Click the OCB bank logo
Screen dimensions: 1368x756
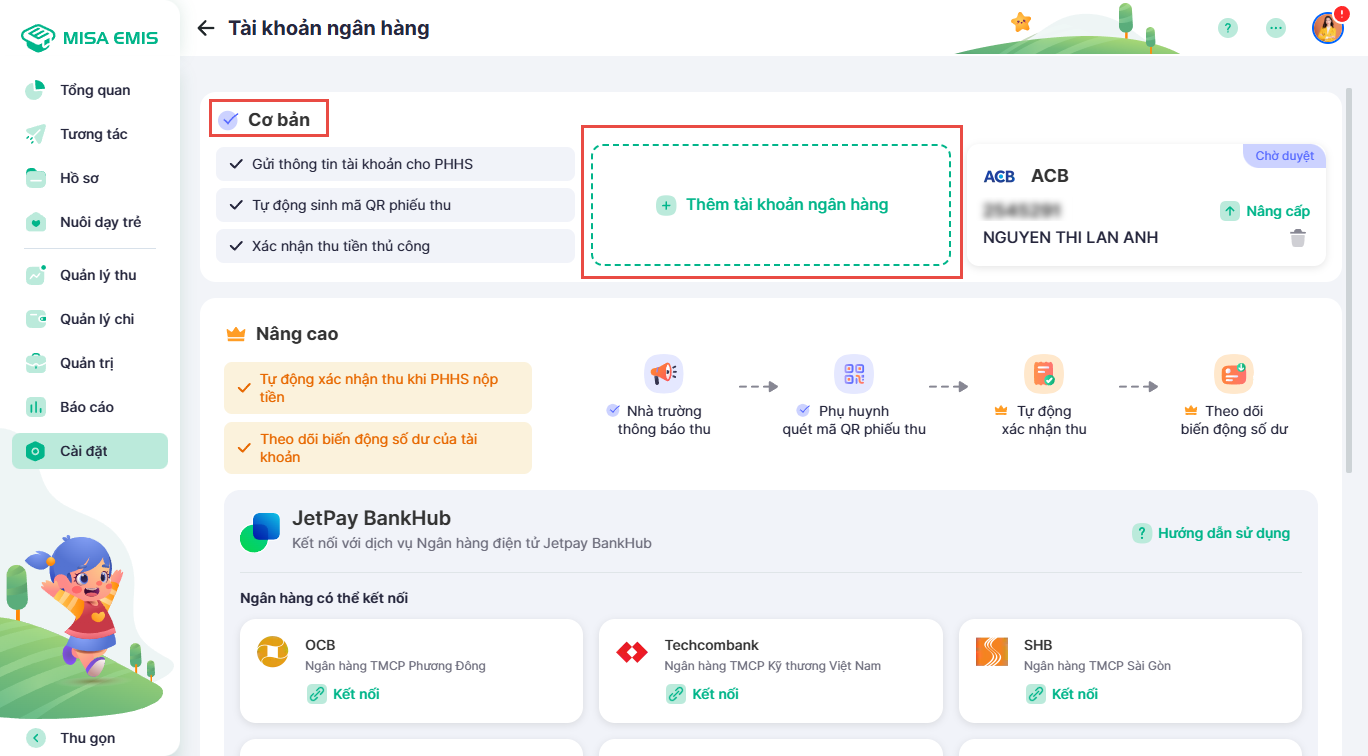coord(272,653)
